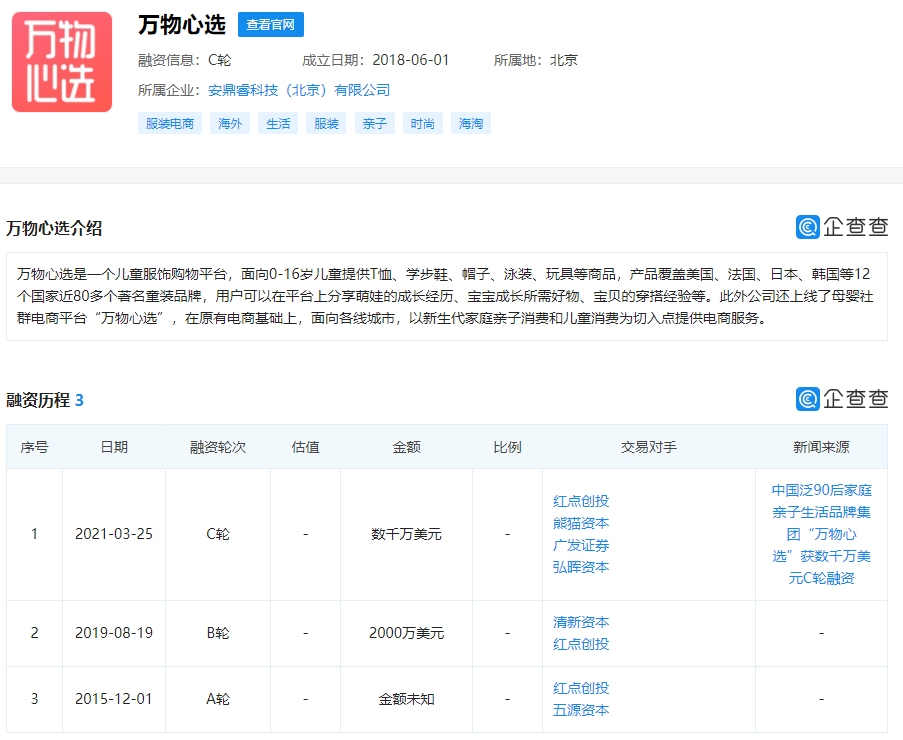Click the 企查查 logo beside the financing history heading
Screen dimensions: 903x740
click(x=841, y=399)
